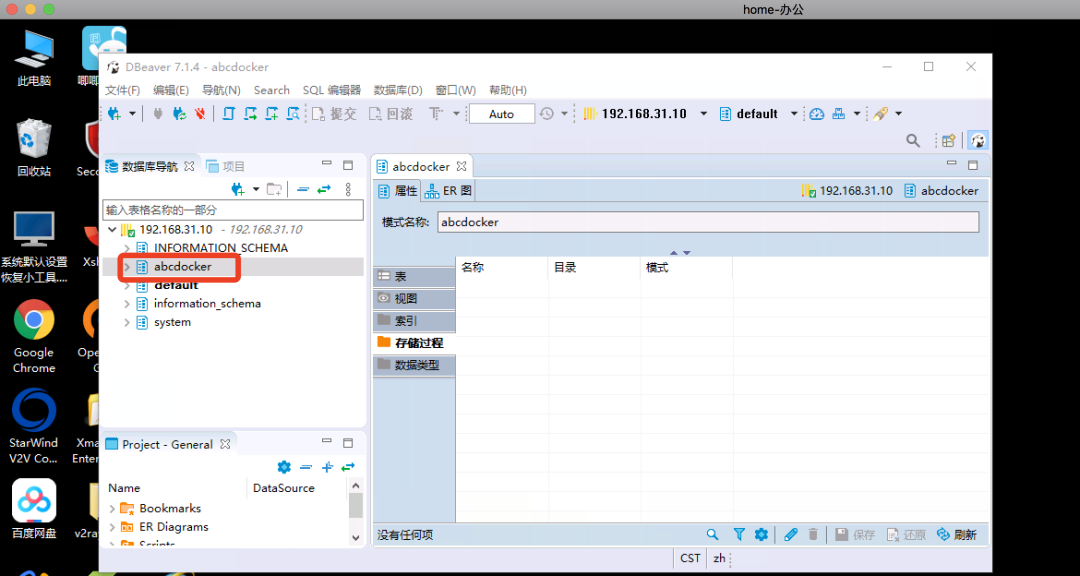Open the 编辑(E) menu
The width and height of the screenshot is (1080, 576).
click(x=171, y=90)
